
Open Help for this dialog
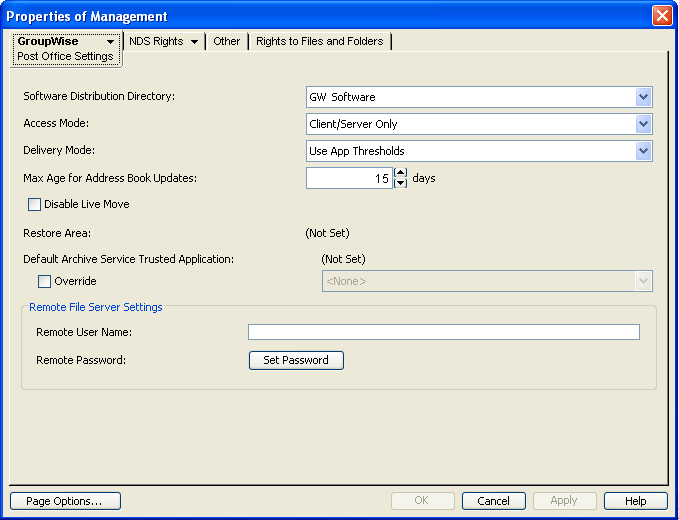click(636, 501)
